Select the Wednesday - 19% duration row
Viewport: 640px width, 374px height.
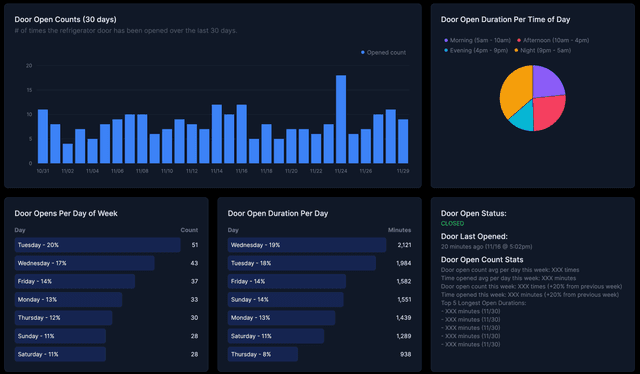coord(320,245)
